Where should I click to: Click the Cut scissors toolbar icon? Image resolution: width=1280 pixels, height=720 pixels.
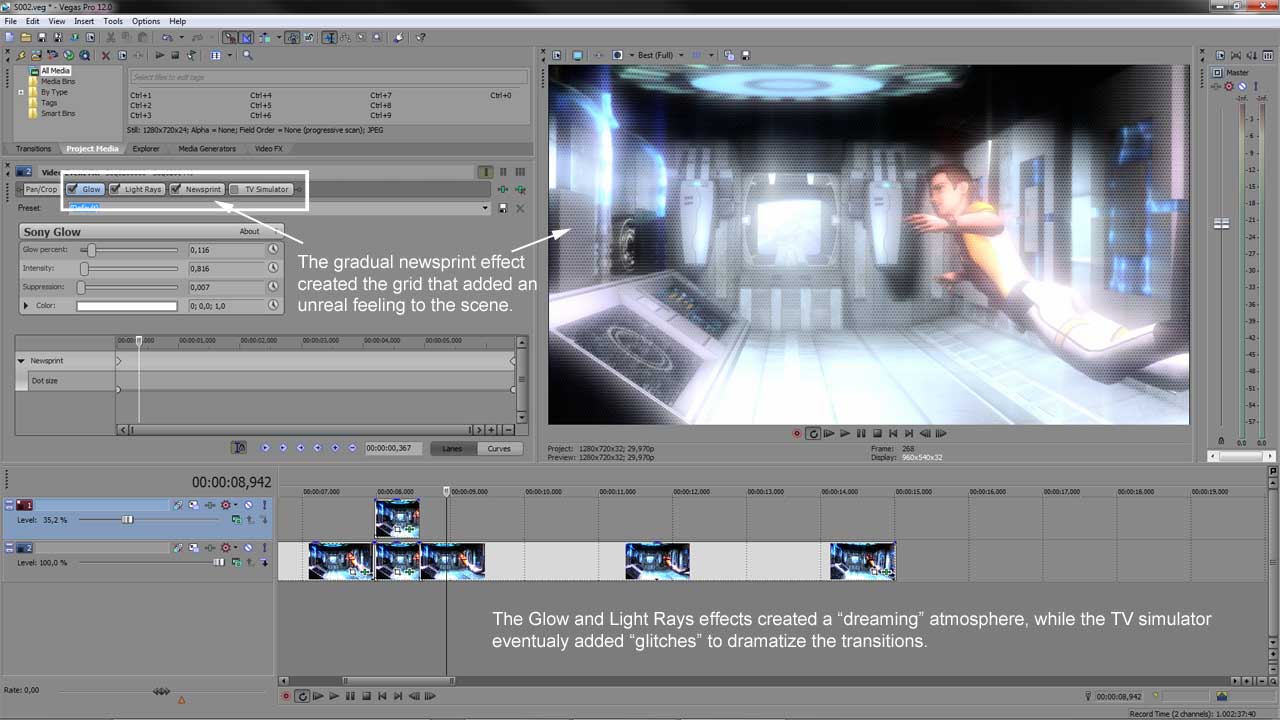(110, 37)
